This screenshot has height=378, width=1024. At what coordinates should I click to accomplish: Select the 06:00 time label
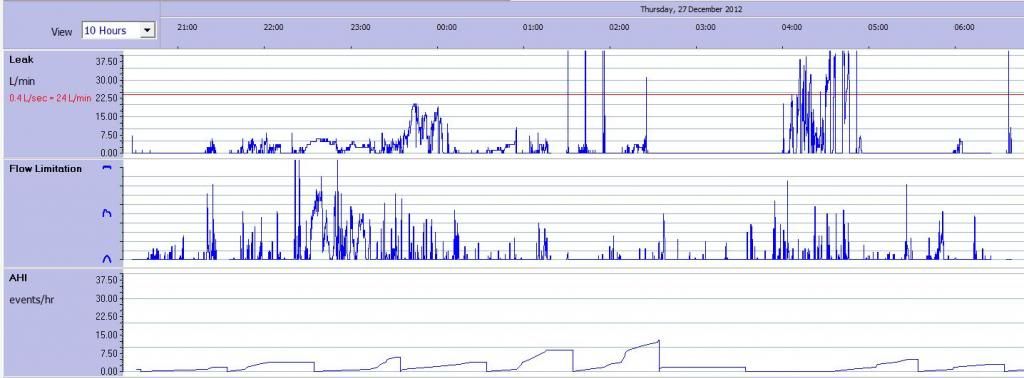964,27
